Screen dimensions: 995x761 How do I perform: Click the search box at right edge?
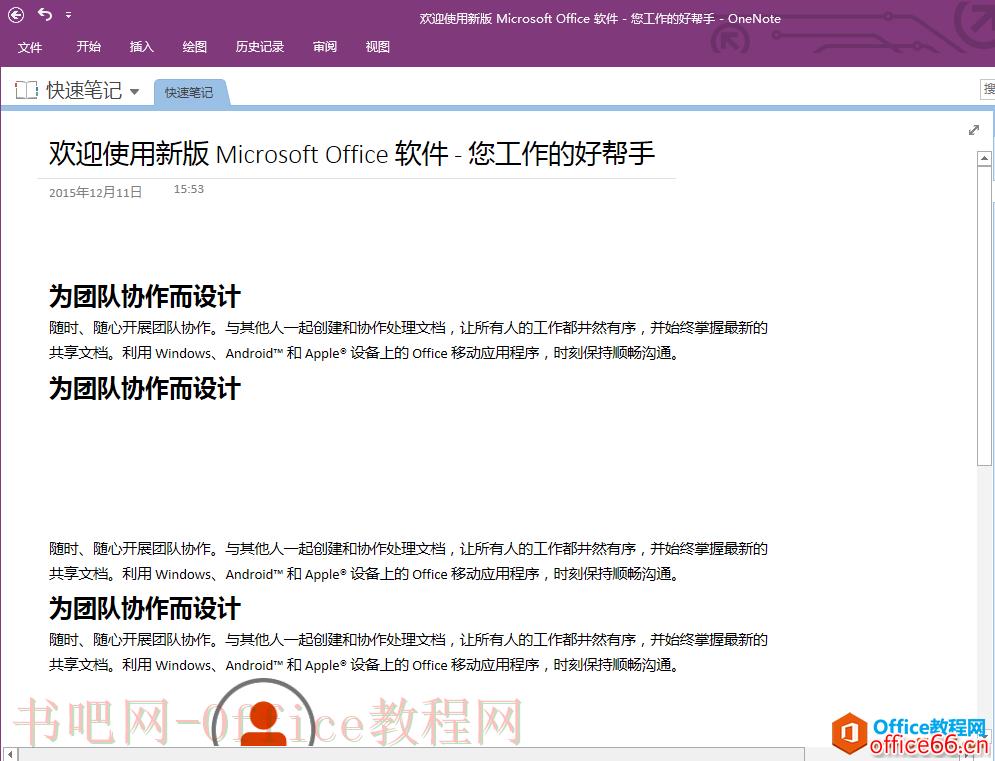pos(987,89)
